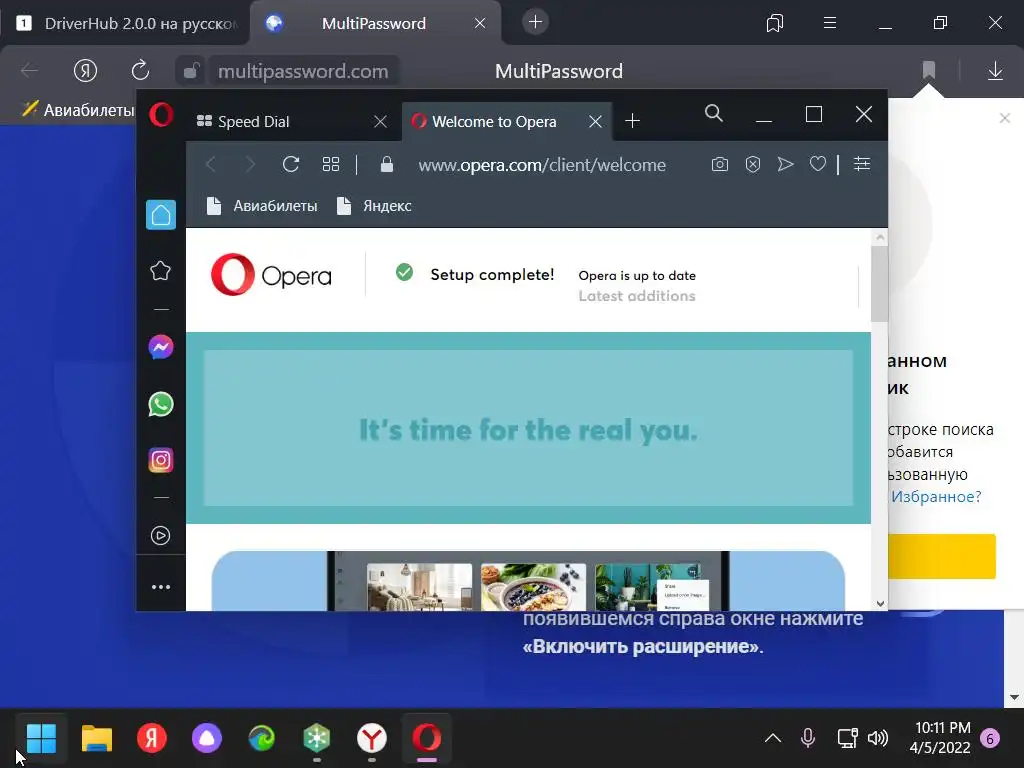Click the Opera page vertical scrollbar thumb
1024x768 pixels.
pyautogui.click(x=880, y=284)
